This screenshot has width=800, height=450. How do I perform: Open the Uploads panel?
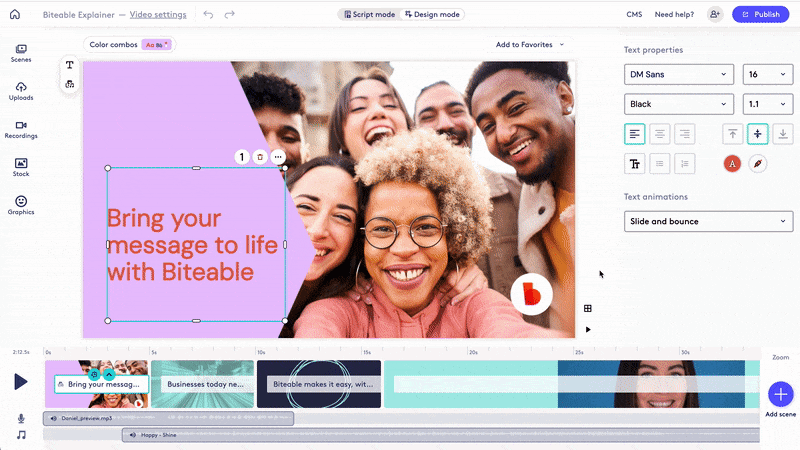click(21, 91)
